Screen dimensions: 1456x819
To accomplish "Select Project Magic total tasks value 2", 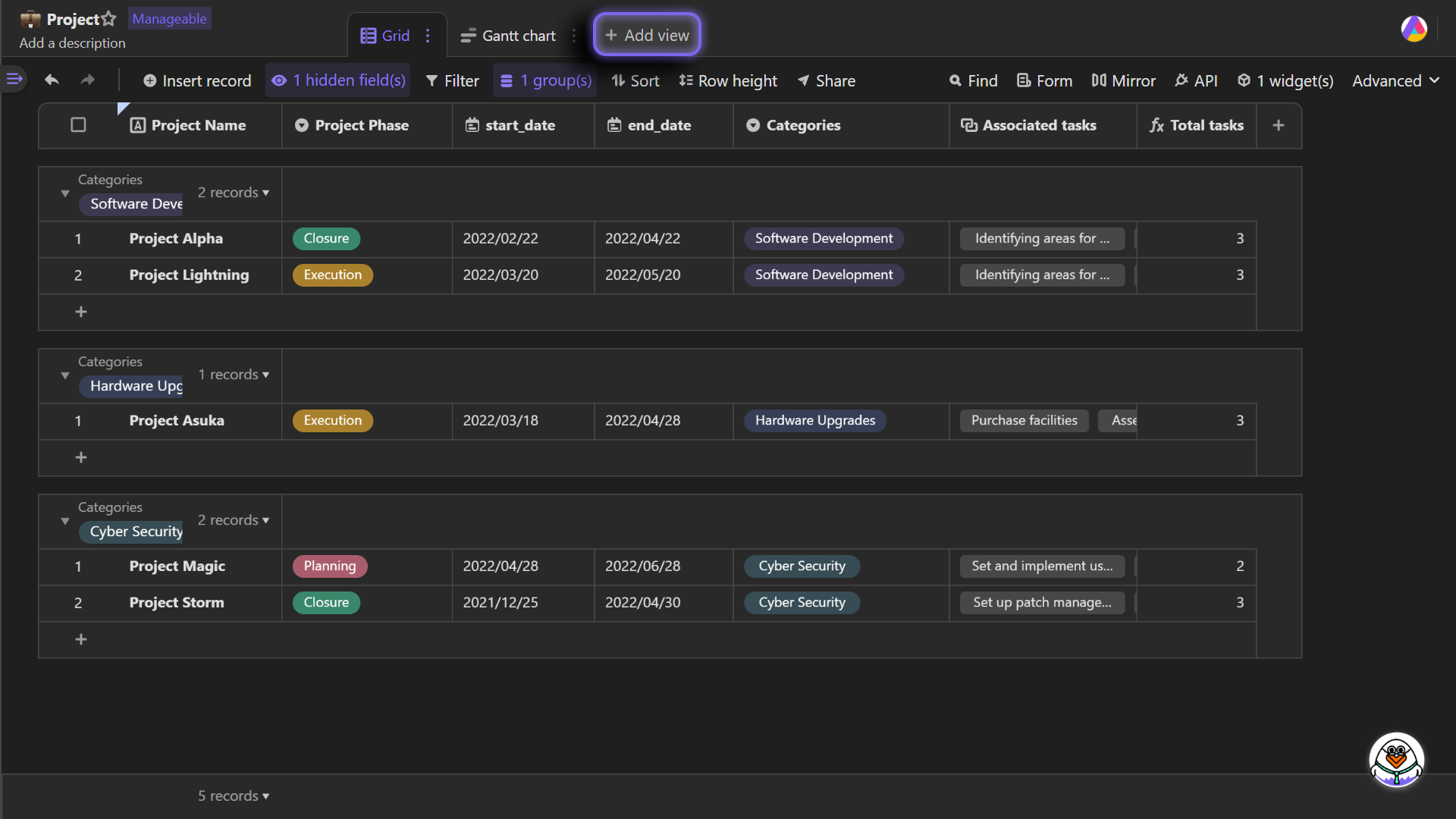I will click(x=1197, y=566).
